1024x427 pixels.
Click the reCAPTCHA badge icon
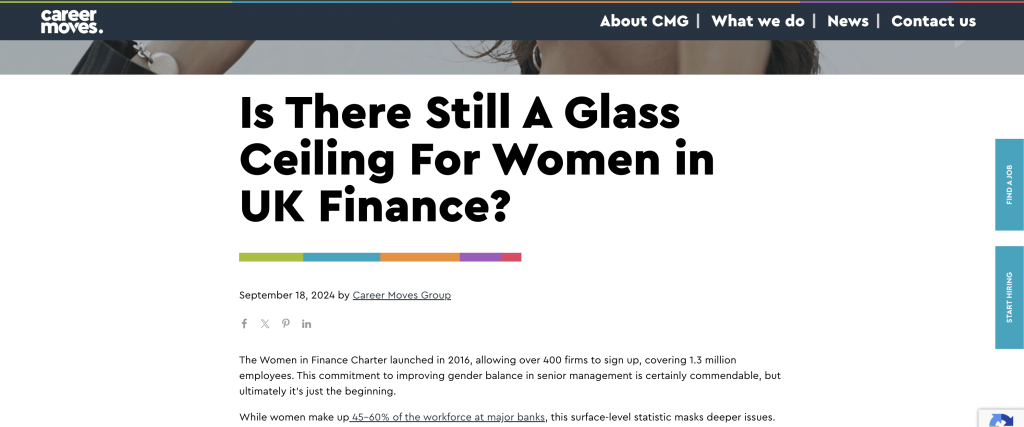tap(1001, 418)
